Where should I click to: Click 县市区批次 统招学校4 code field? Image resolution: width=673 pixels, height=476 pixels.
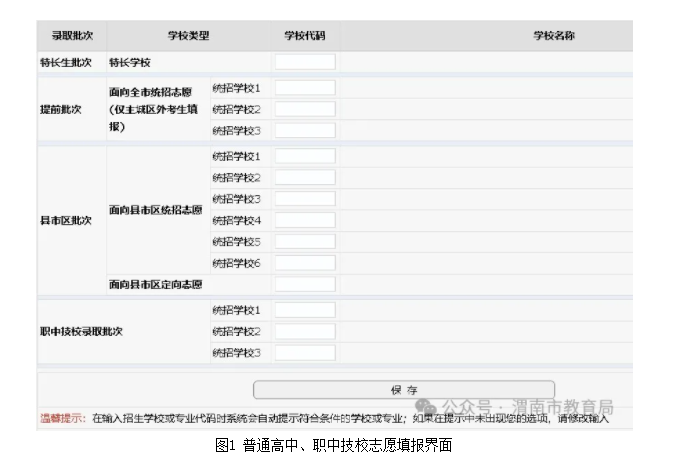[x=305, y=220]
